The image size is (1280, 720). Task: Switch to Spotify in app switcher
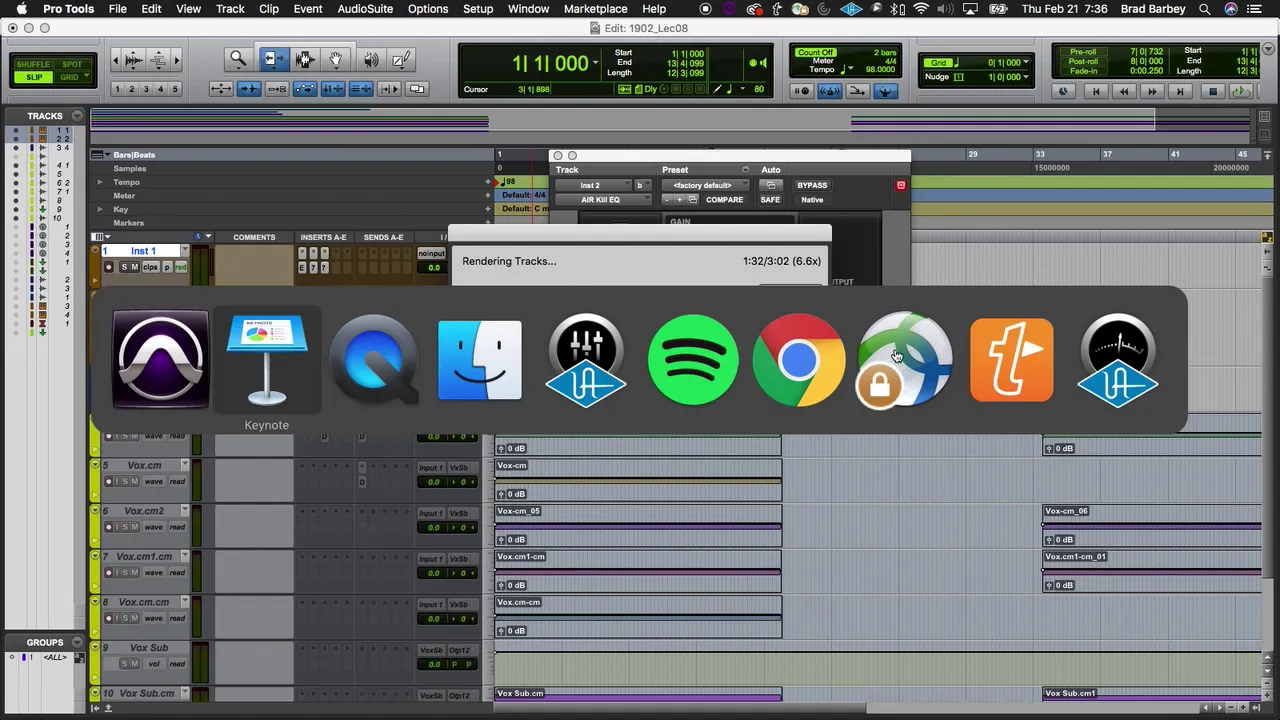(x=693, y=360)
